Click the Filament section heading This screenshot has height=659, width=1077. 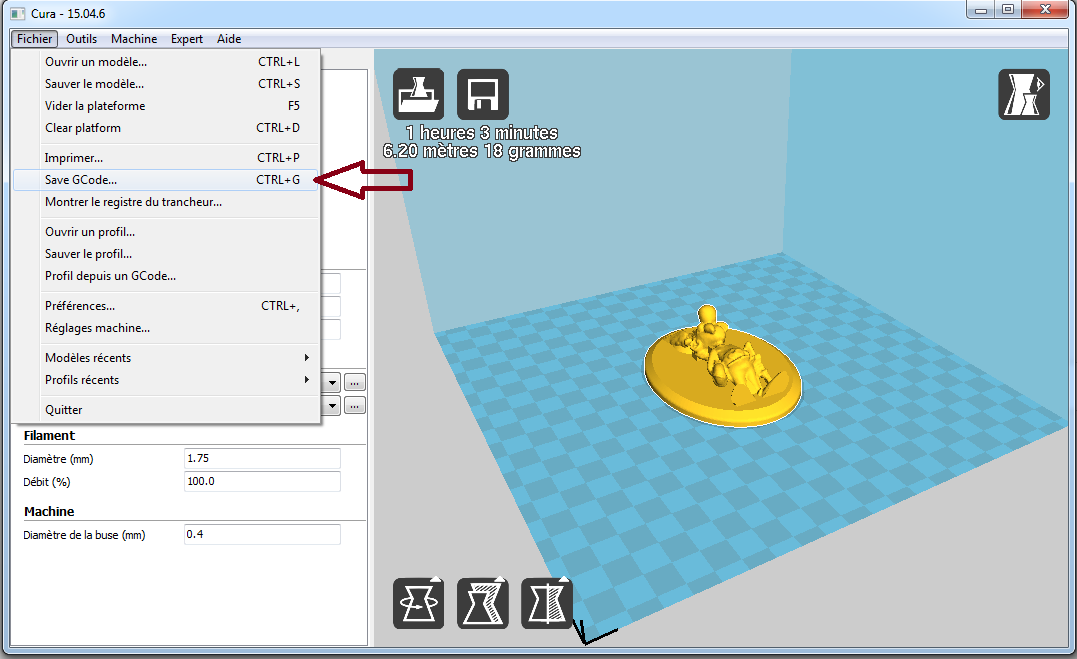pyautogui.click(x=49, y=436)
